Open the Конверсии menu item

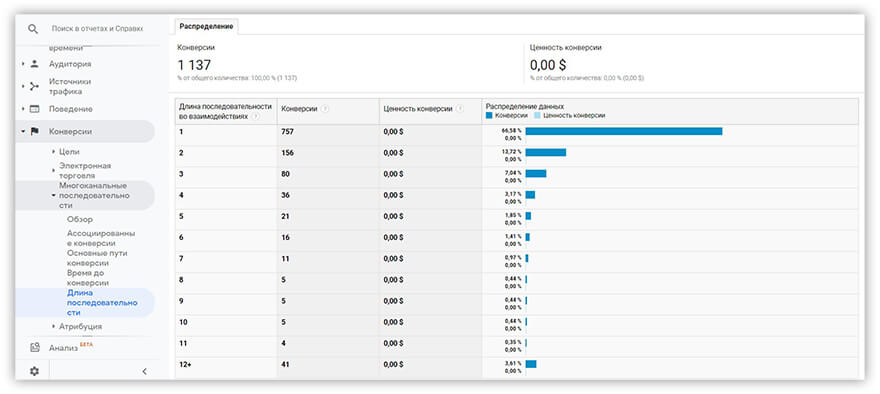71,131
